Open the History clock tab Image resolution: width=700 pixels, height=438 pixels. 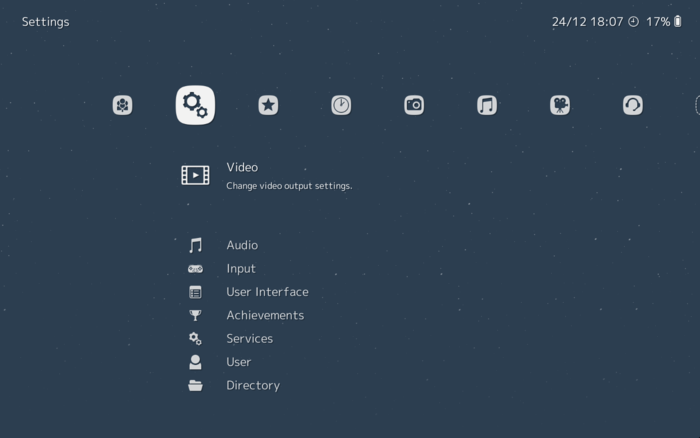coord(341,105)
